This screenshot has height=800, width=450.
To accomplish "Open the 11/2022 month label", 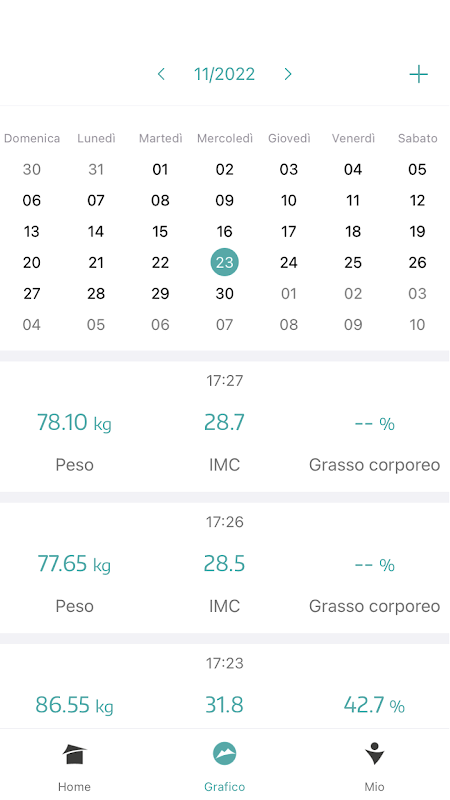I will coord(224,74).
